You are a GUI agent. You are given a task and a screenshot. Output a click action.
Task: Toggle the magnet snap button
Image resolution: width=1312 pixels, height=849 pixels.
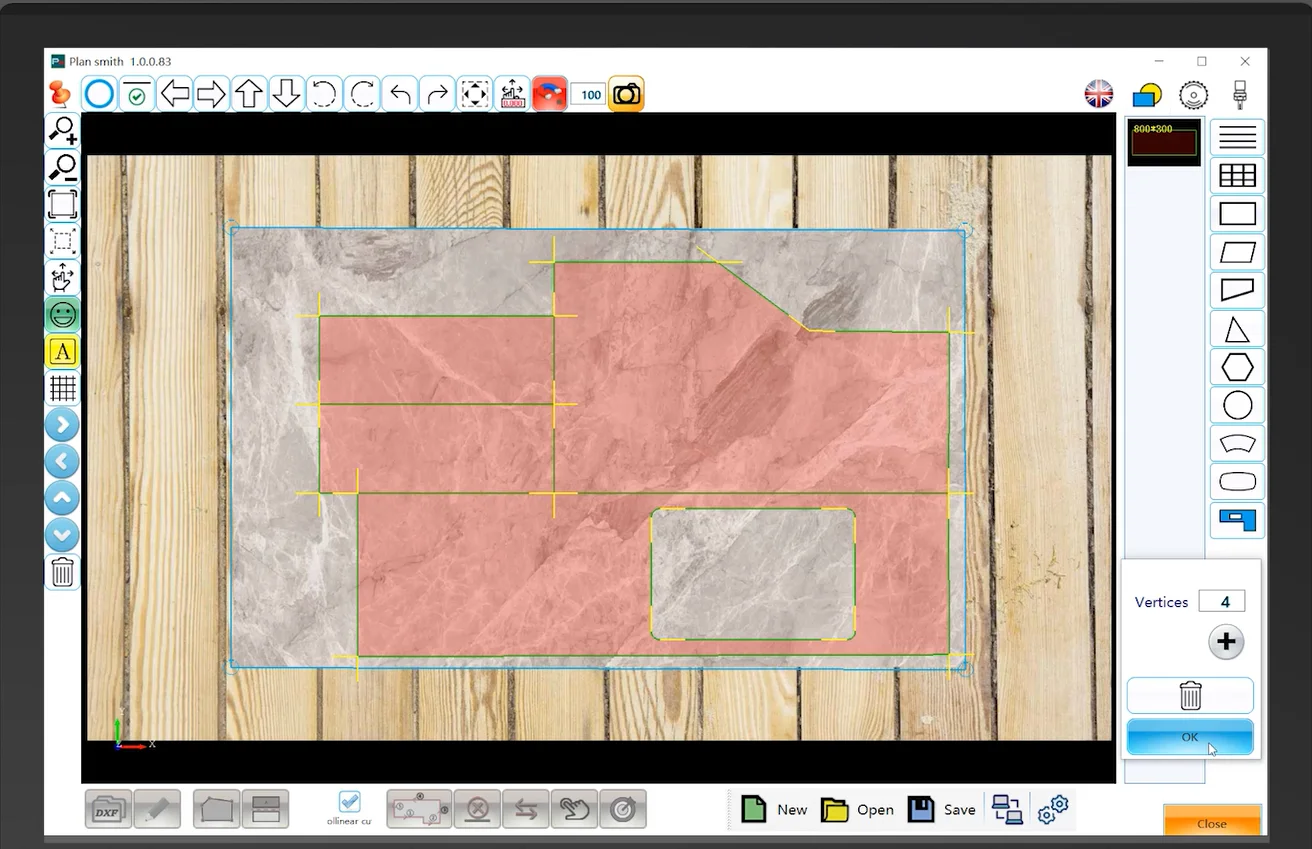550,95
